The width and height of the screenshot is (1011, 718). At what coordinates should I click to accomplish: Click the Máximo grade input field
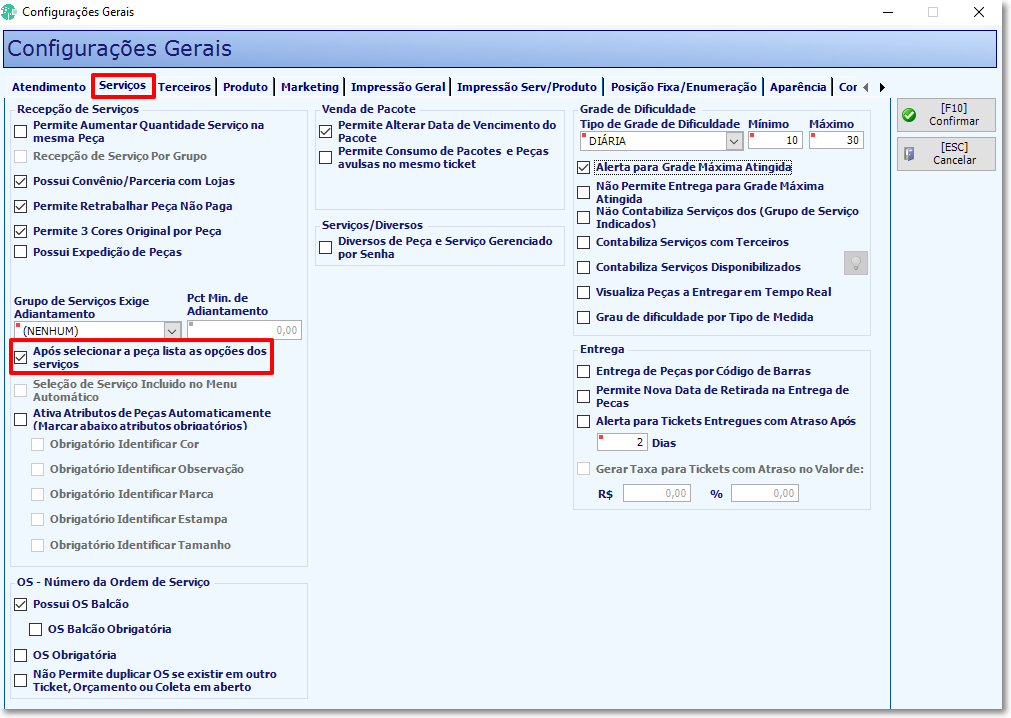(x=836, y=141)
